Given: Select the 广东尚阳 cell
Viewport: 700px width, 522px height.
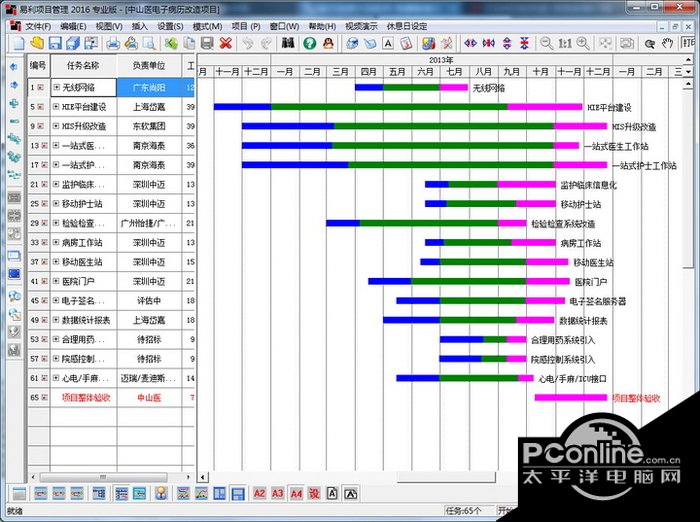Looking at the screenshot, I should coord(149,88).
